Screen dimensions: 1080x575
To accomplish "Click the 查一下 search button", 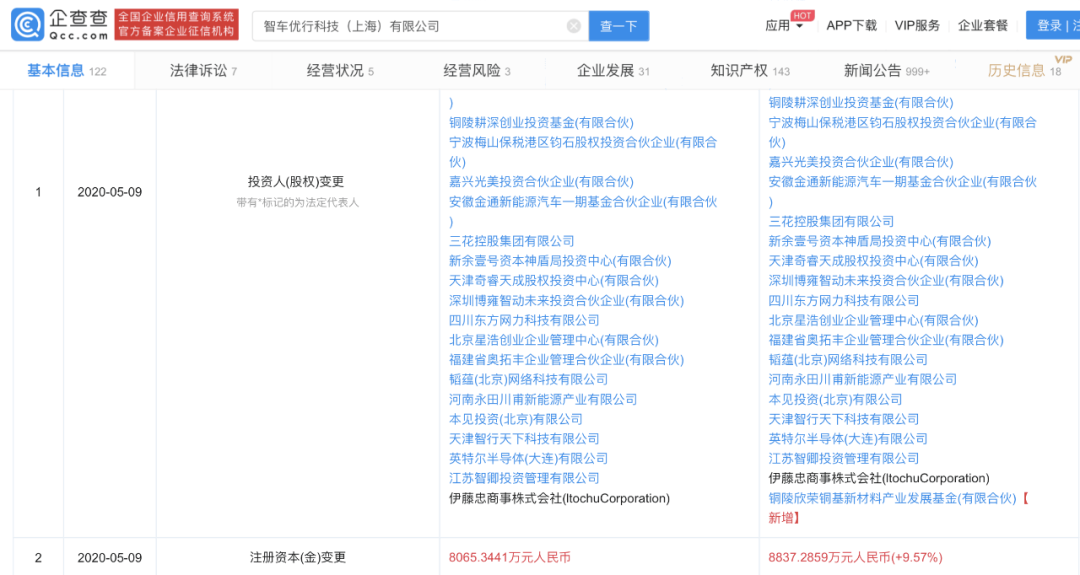I will point(619,26).
